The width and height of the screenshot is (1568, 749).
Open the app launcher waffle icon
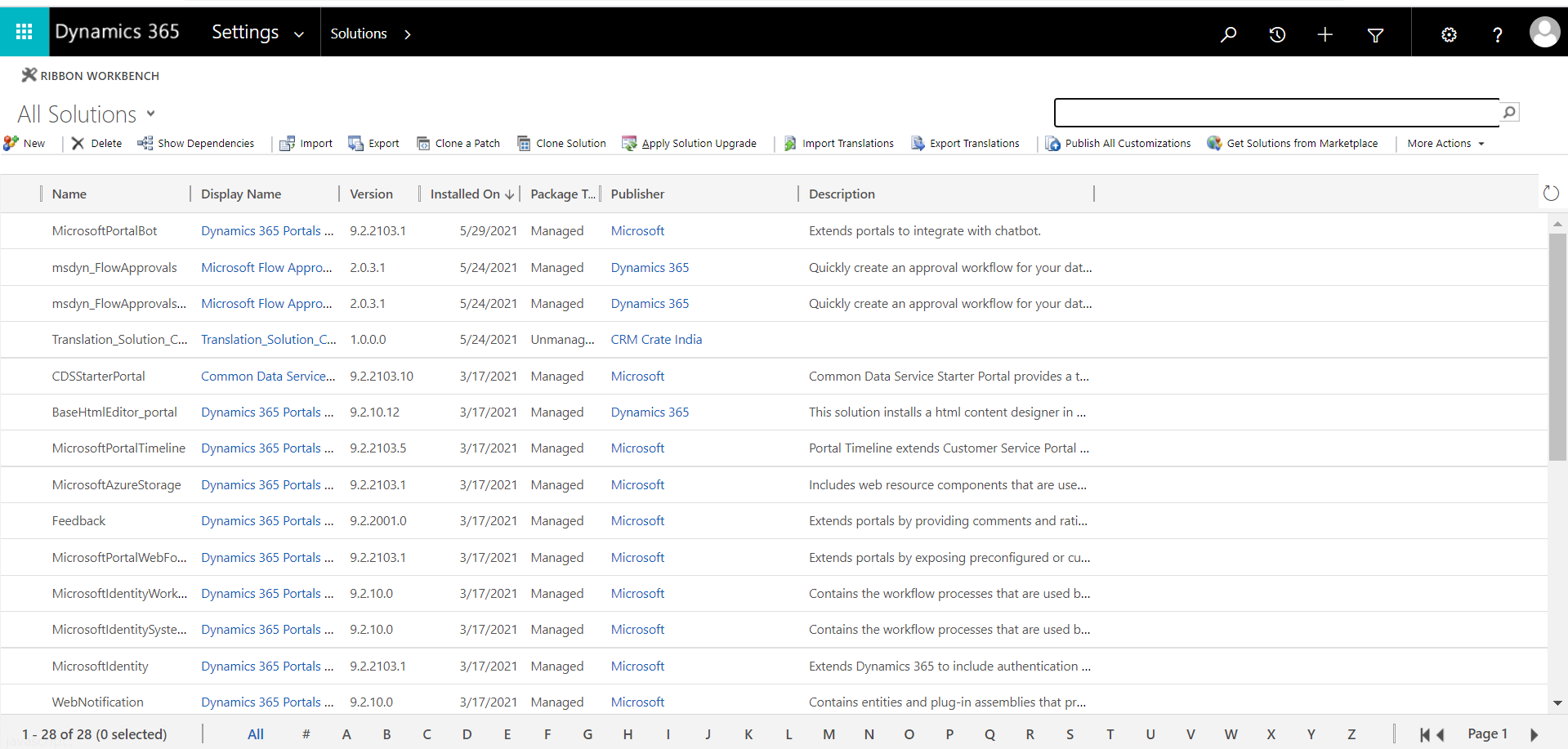click(x=24, y=32)
